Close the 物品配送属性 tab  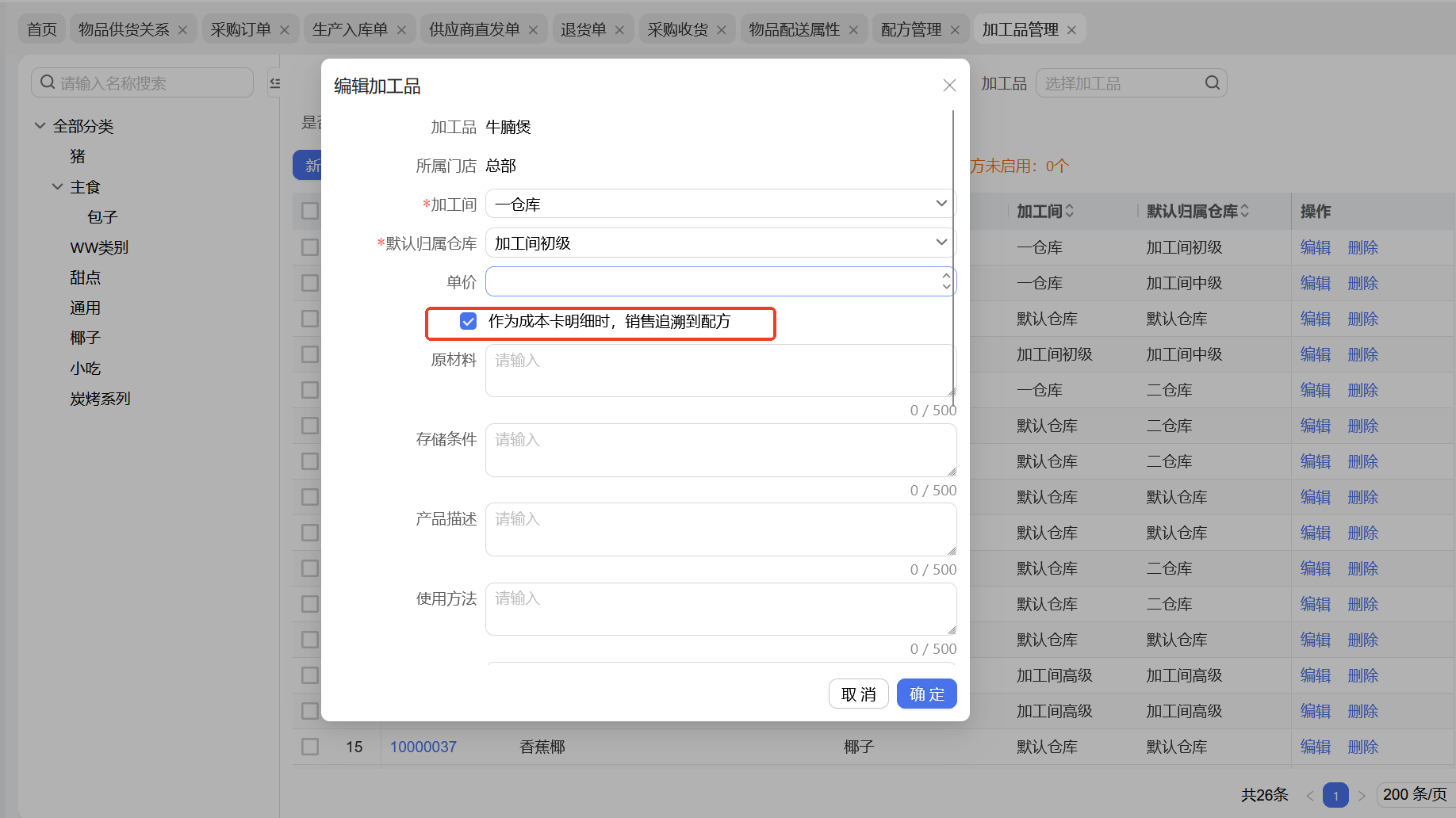tap(853, 30)
